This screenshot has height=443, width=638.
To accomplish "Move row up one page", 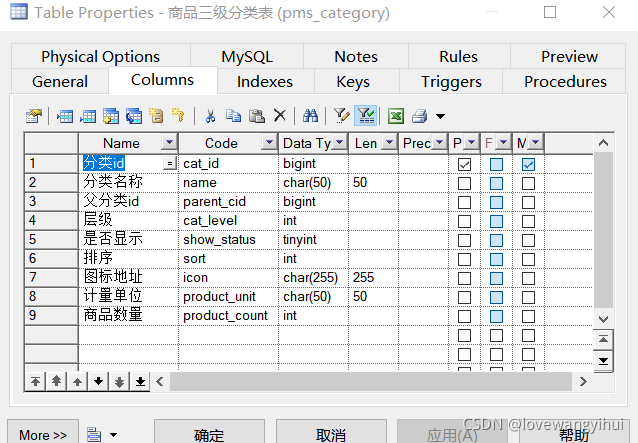I will 56,382.
